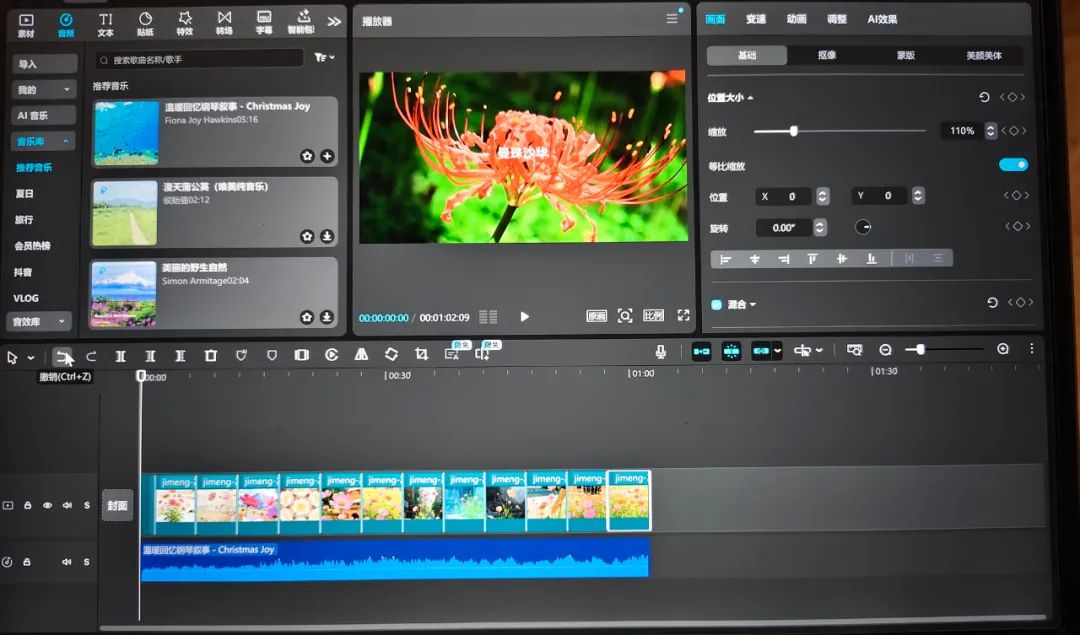Open the AI 音乐 section
The height and width of the screenshot is (635, 1080).
pyautogui.click(x=44, y=115)
